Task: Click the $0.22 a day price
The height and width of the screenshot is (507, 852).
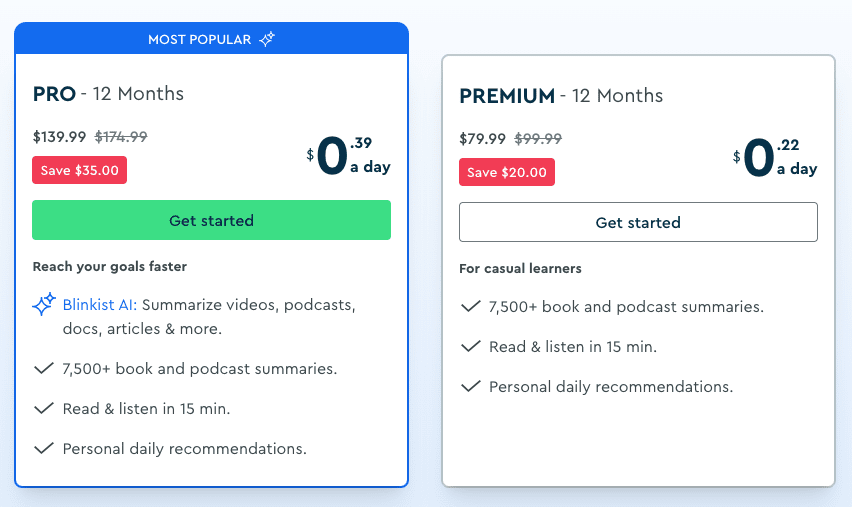Action: [x=775, y=158]
